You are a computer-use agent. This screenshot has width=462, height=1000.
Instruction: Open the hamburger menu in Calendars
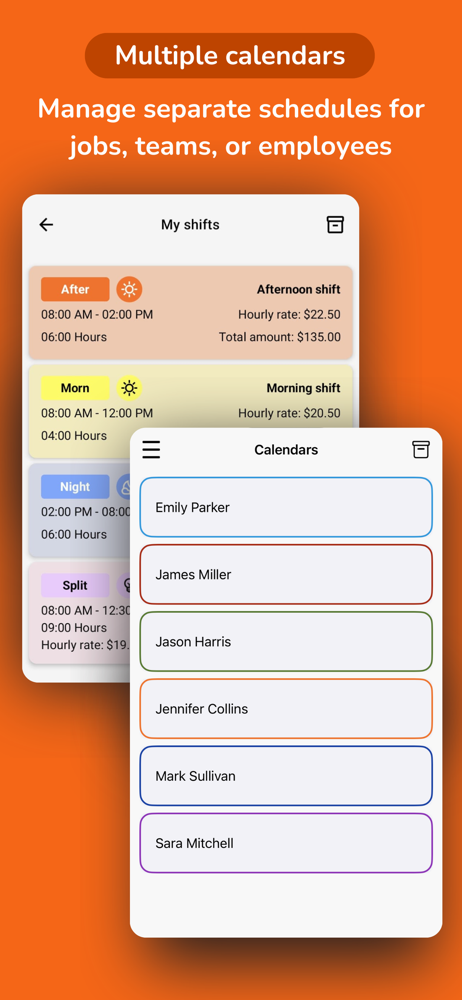[x=151, y=450]
